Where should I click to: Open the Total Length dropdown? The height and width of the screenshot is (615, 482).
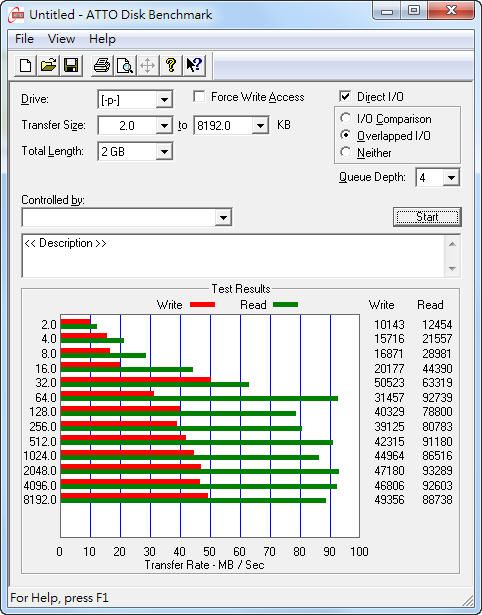(x=164, y=151)
